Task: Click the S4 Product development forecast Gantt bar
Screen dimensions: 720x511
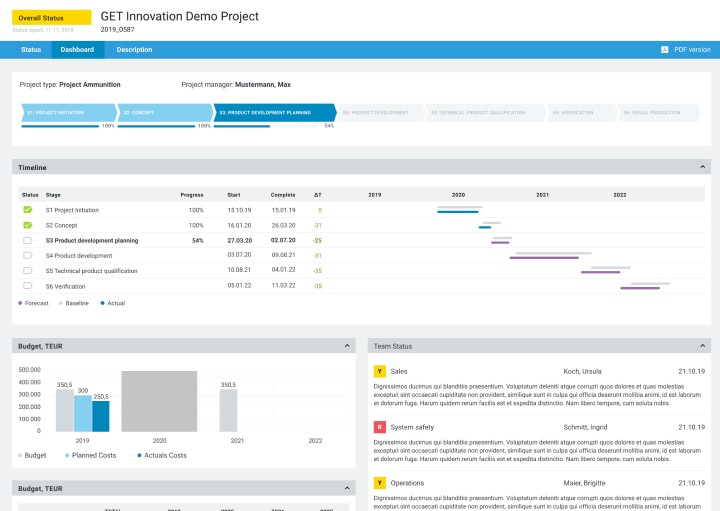Action: coord(544,258)
